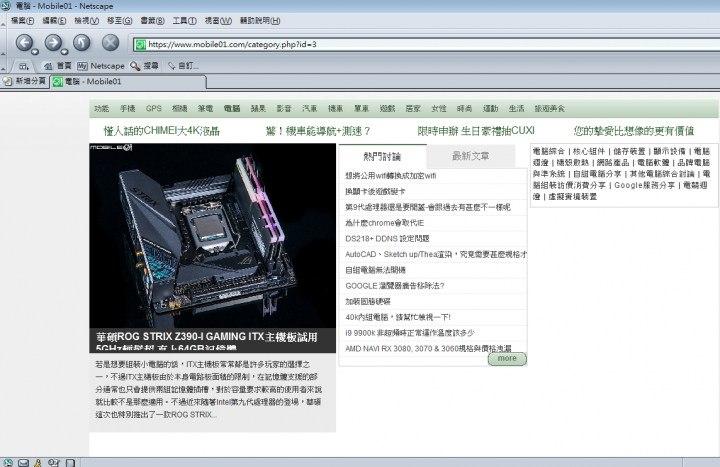Open the 檢視(V) menu
This screenshot has width=720, height=467.
pos(87,21)
